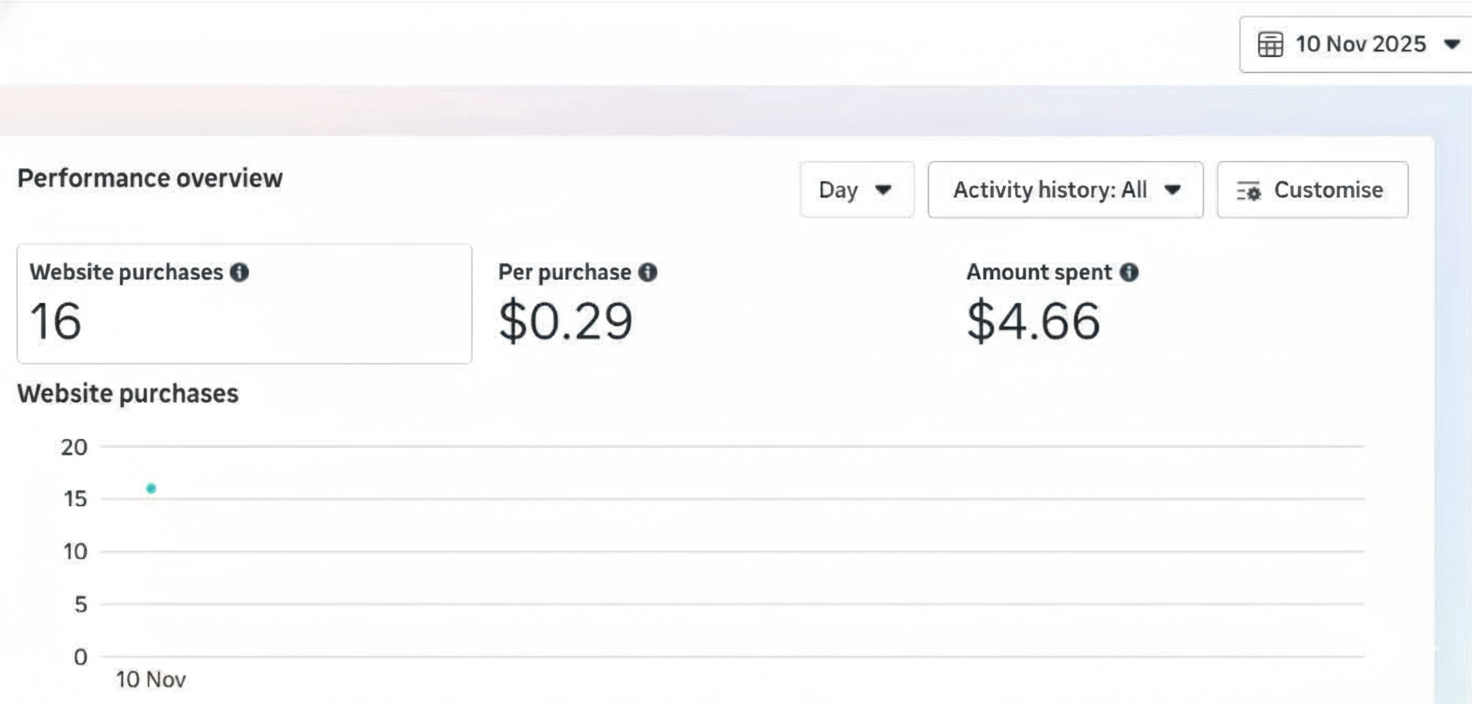
Task: Select the Per purchase metric
Action: click(x=564, y=272)
